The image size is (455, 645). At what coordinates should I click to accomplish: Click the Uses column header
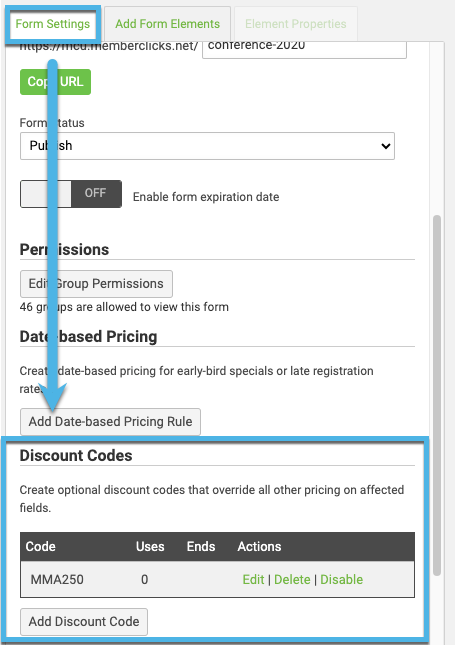tap(150, 546)
